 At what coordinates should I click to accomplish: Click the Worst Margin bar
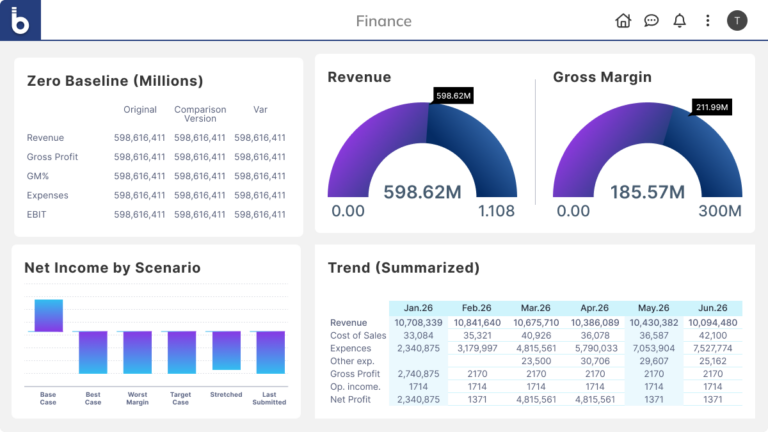coord(137,352)
